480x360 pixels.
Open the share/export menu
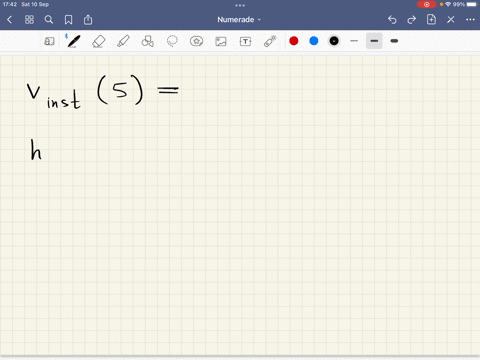pos(88,20)
